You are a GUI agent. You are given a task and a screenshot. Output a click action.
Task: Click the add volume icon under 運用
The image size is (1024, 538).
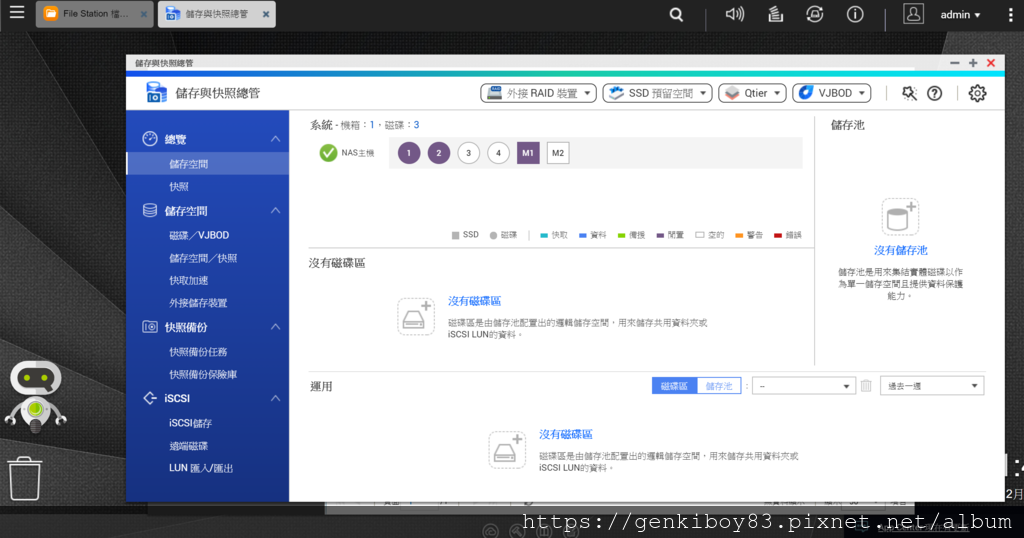pos(507,450)
